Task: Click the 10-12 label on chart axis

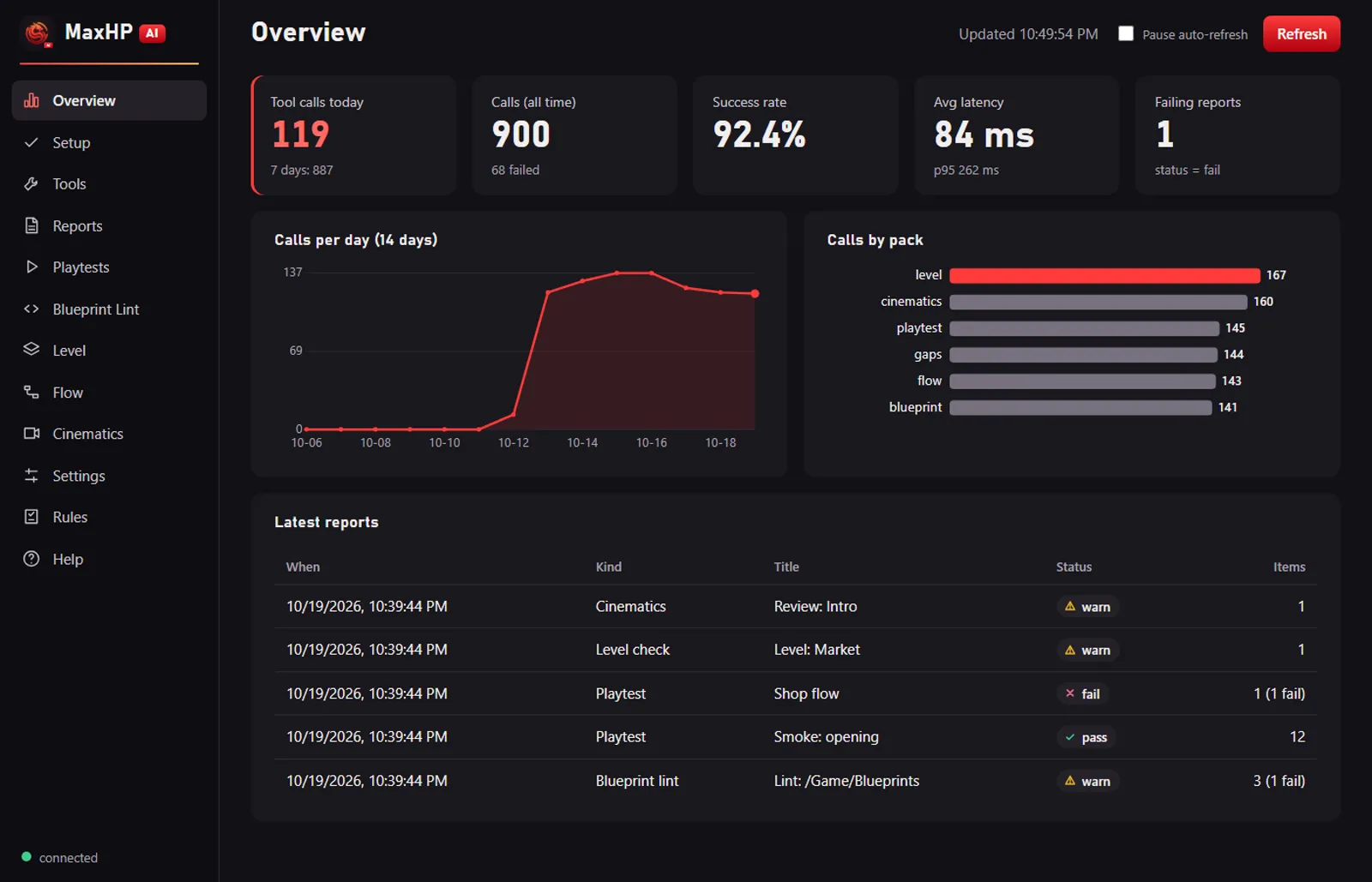Action: (514, 442)
